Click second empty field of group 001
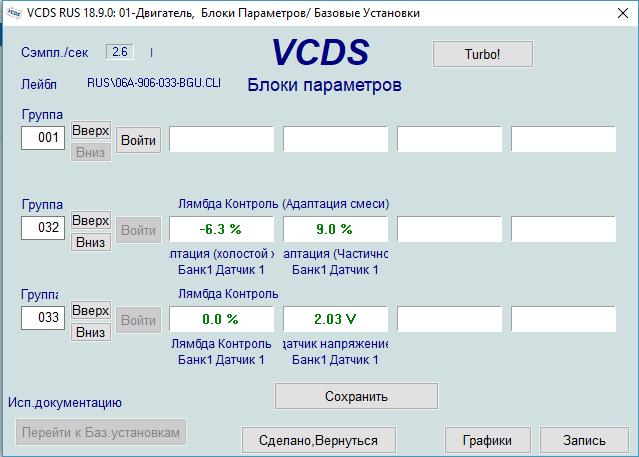639x457 pixels. (x=335, y=139)
